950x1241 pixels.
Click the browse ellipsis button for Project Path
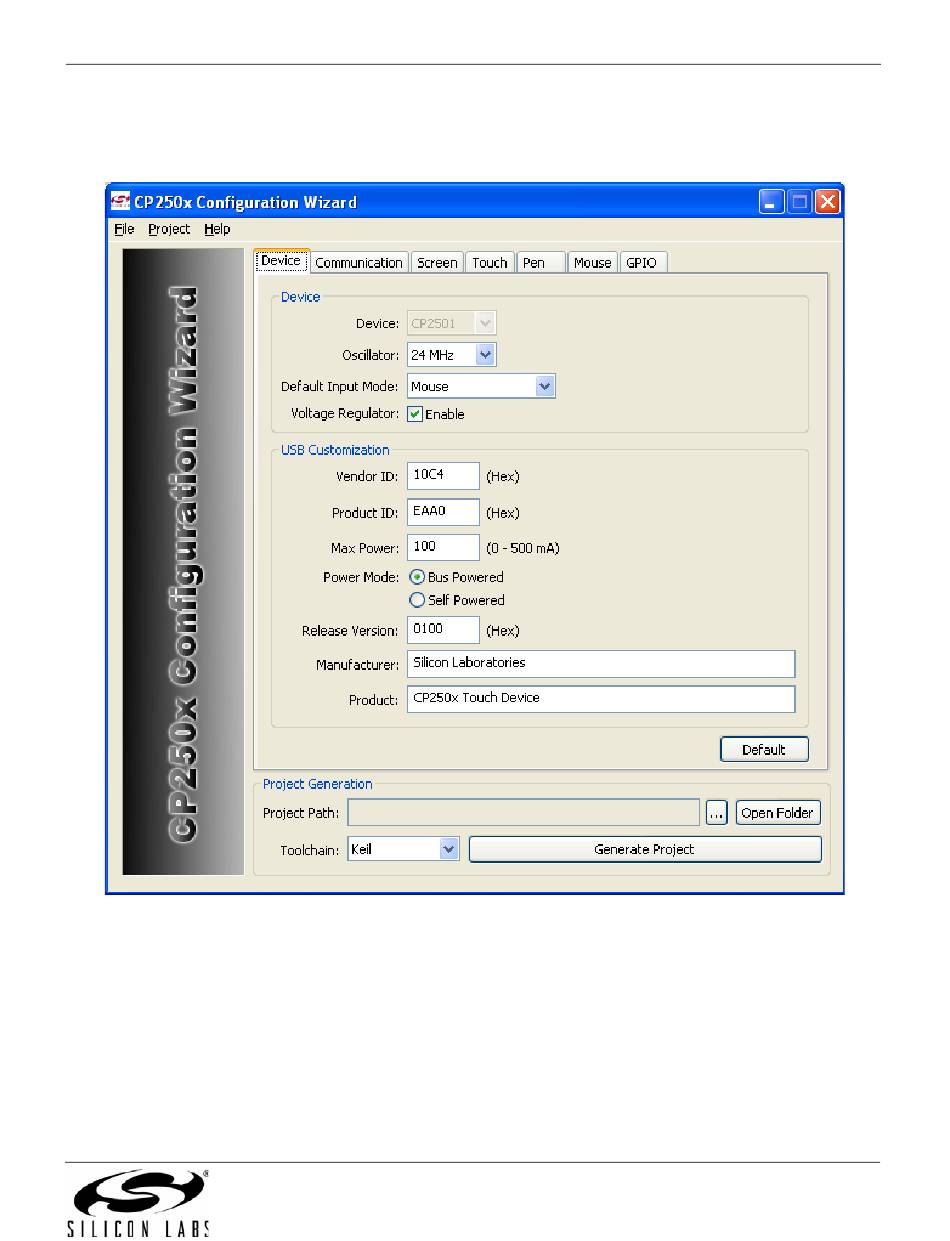pyautogui.click(x=716, y=813)
